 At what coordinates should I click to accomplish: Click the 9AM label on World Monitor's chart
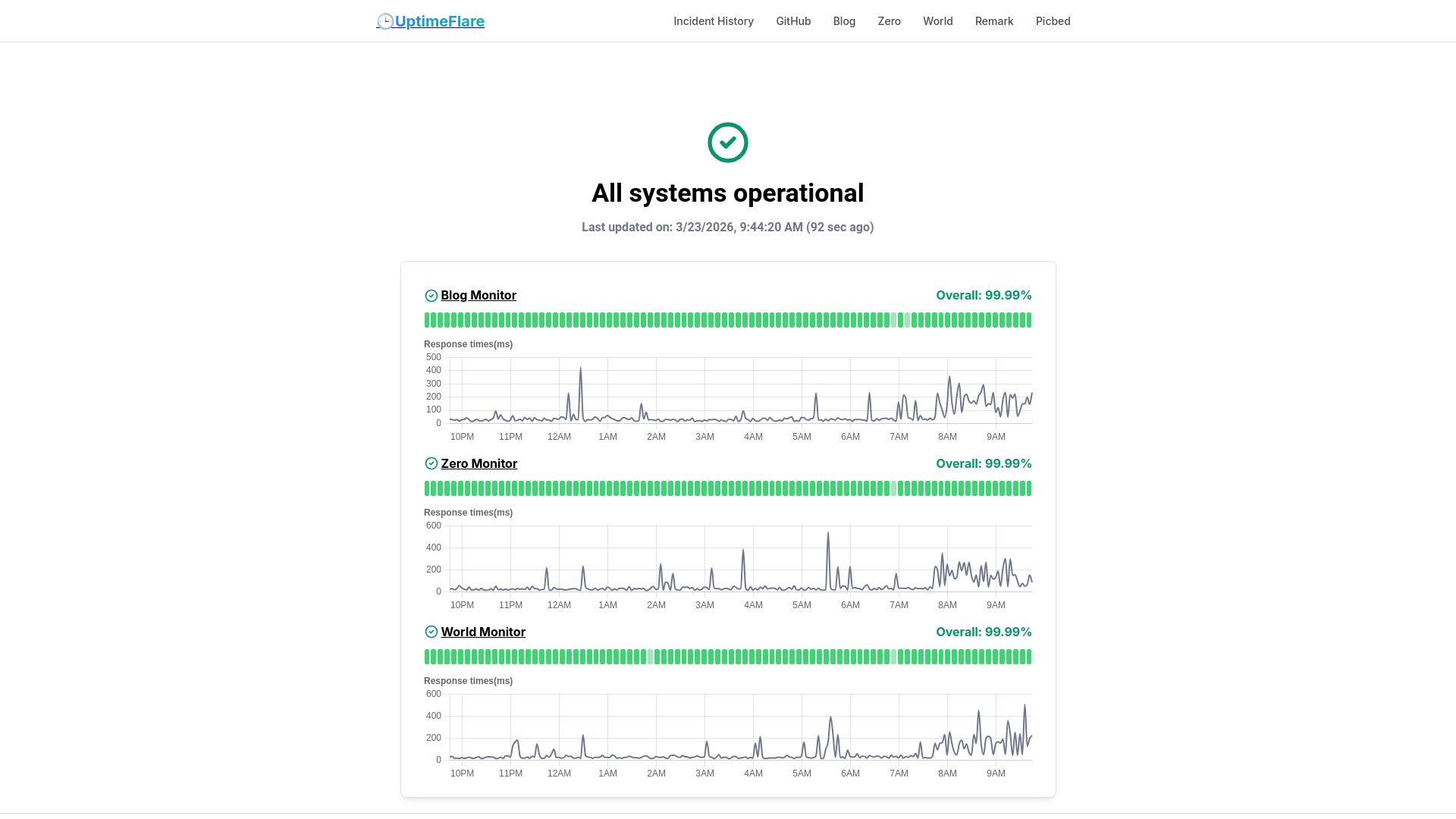coord(996,773)
